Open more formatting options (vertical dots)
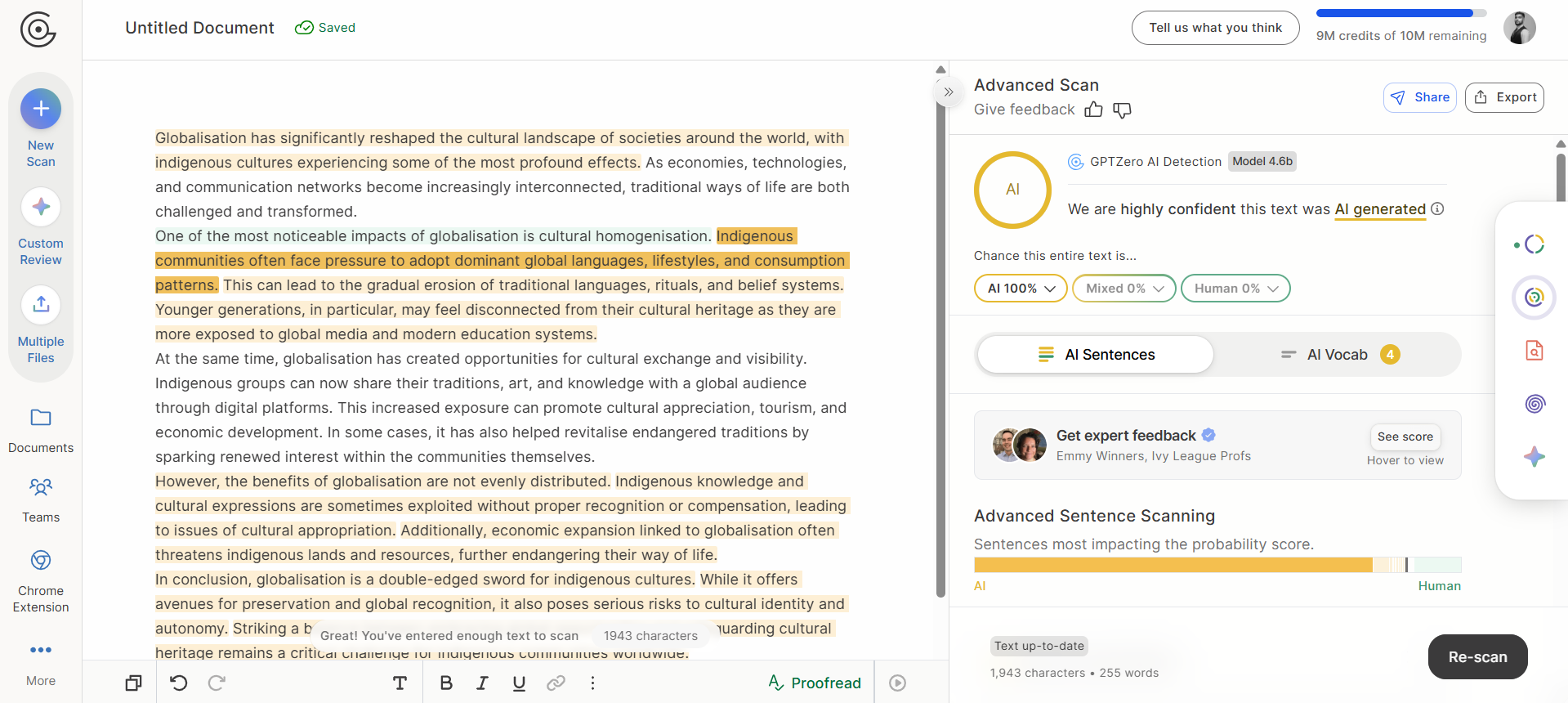Image resolution: width=1568 pixels, height=703 pixels. 592,683
